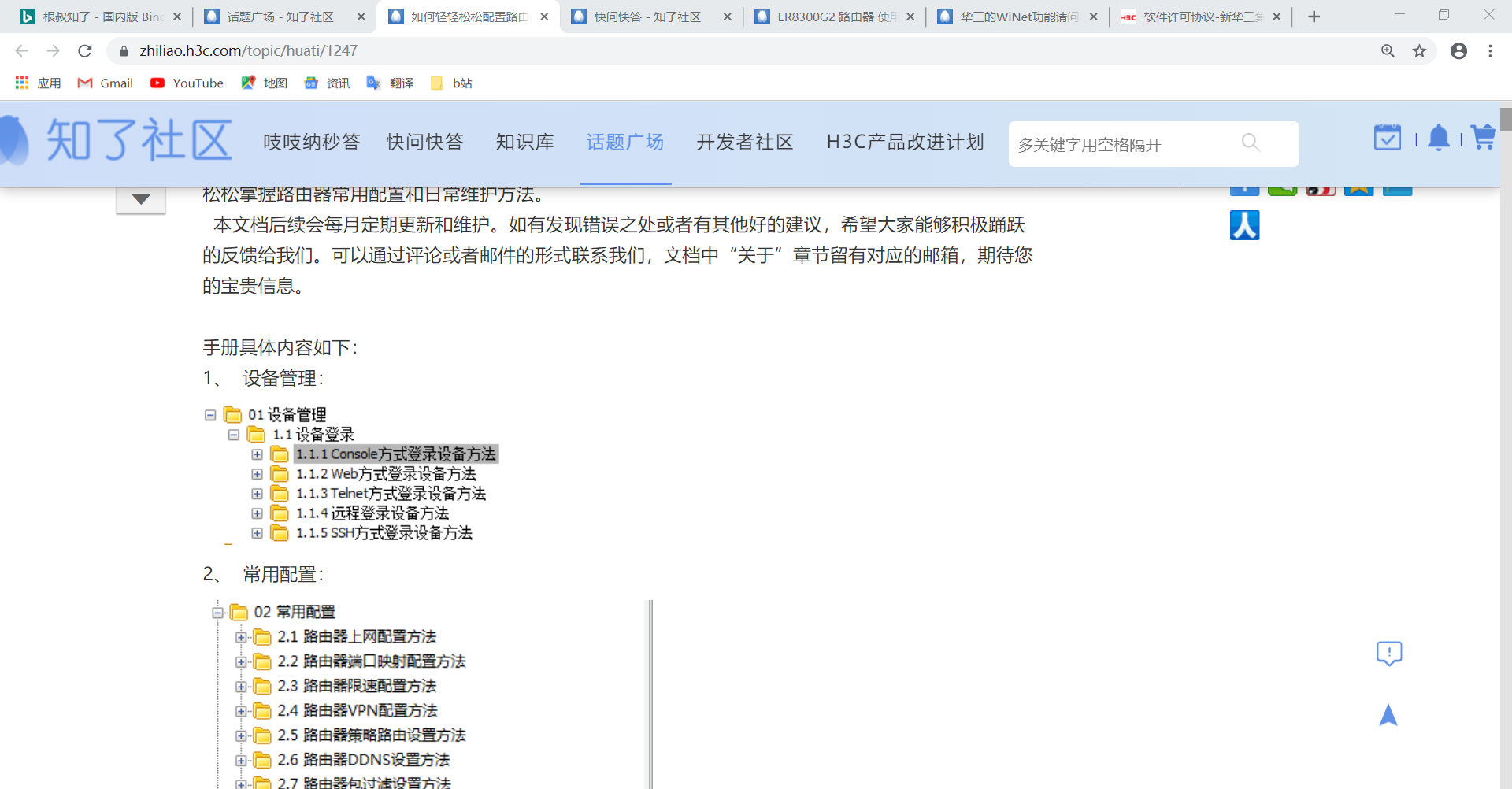Go to 吱吱纳秒答 section

pyautogui.click(x=312, y=142)
